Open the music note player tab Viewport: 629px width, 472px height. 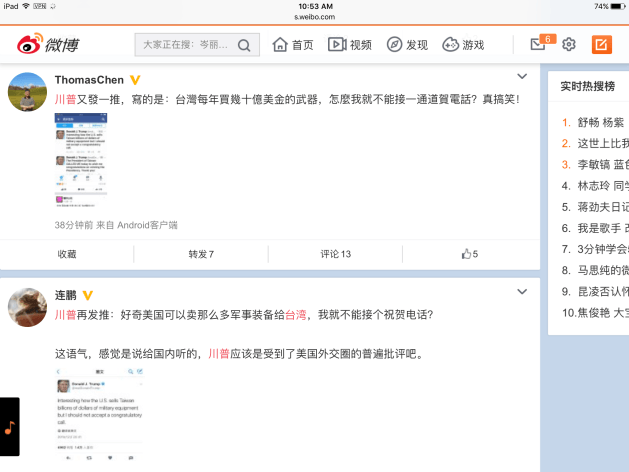pyautogui.click(x=10, y=427)
